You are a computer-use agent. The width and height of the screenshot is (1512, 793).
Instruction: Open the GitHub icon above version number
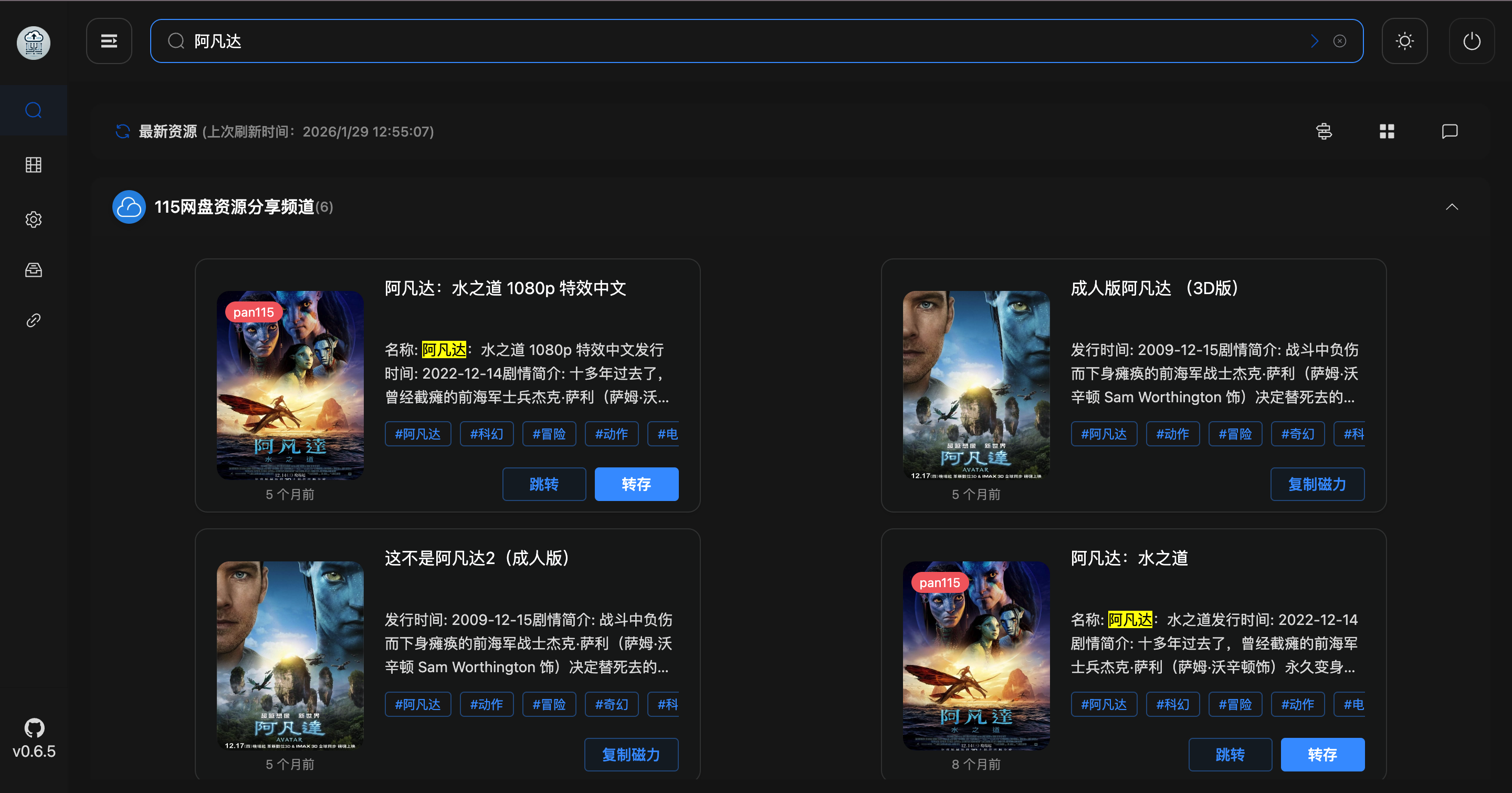tap(34, 728)
